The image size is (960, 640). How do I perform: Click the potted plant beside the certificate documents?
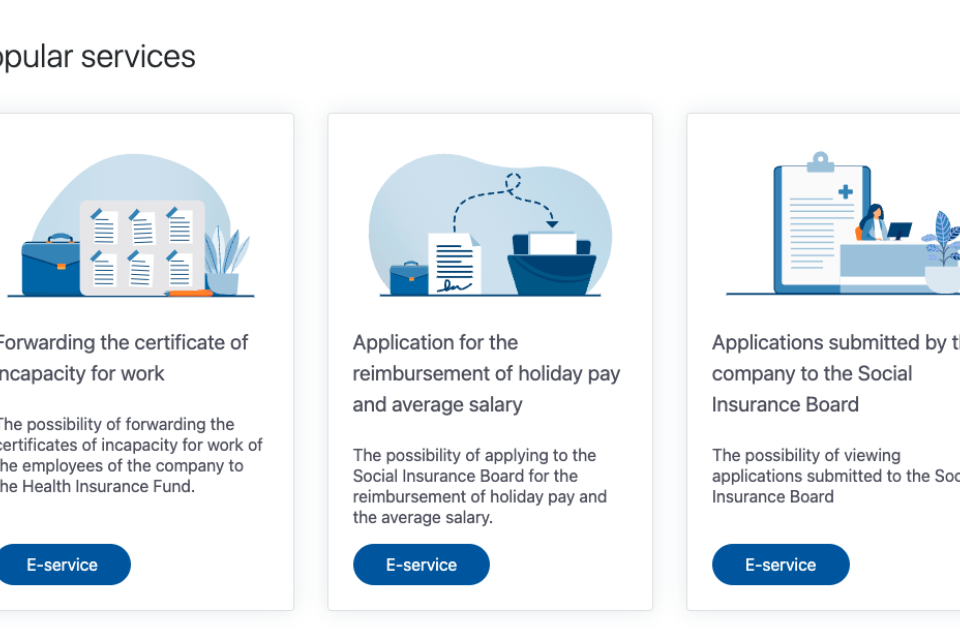point(226,262)
